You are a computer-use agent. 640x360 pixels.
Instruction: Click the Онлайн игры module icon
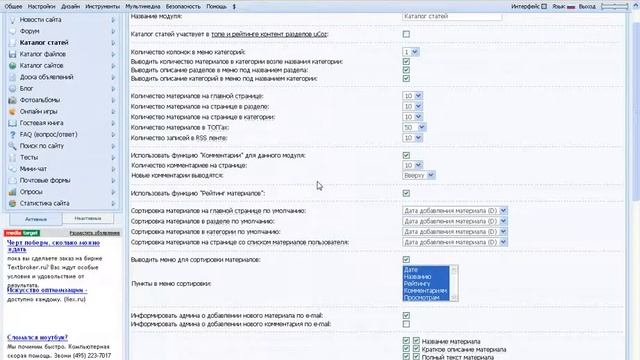click(13, 111)
